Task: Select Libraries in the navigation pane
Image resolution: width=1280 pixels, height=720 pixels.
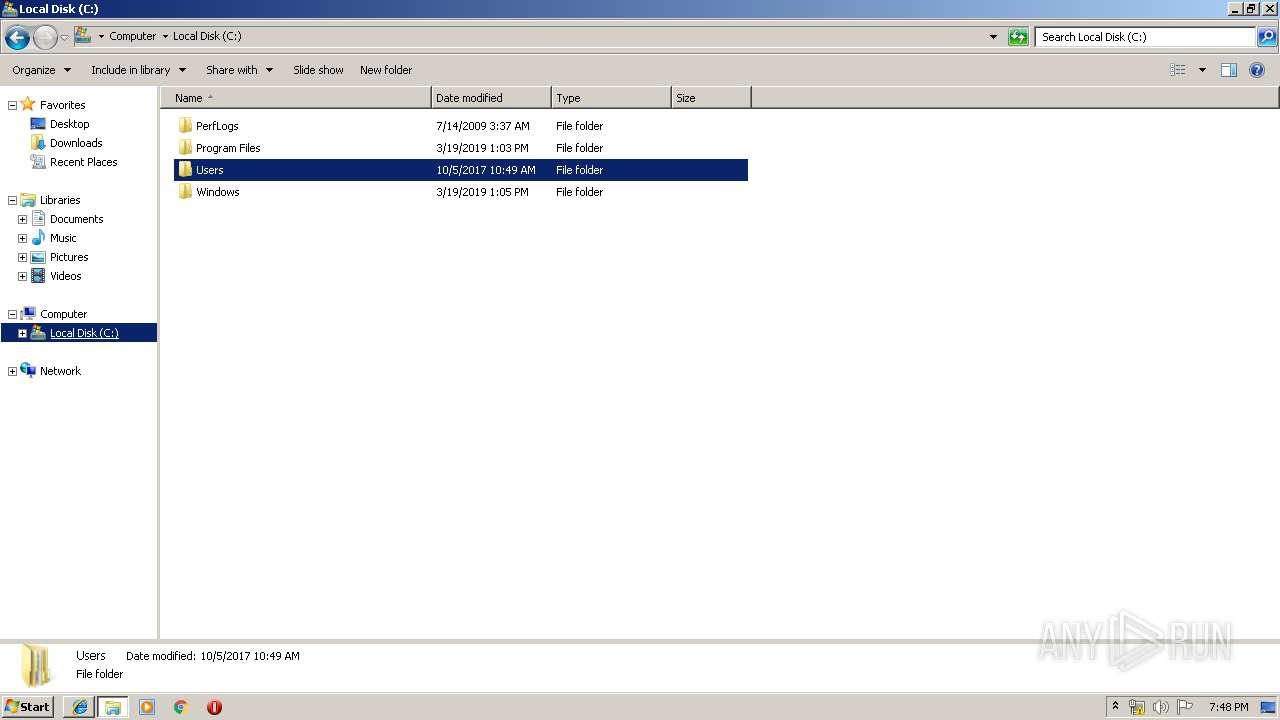Action: click(x=60, y=200)
